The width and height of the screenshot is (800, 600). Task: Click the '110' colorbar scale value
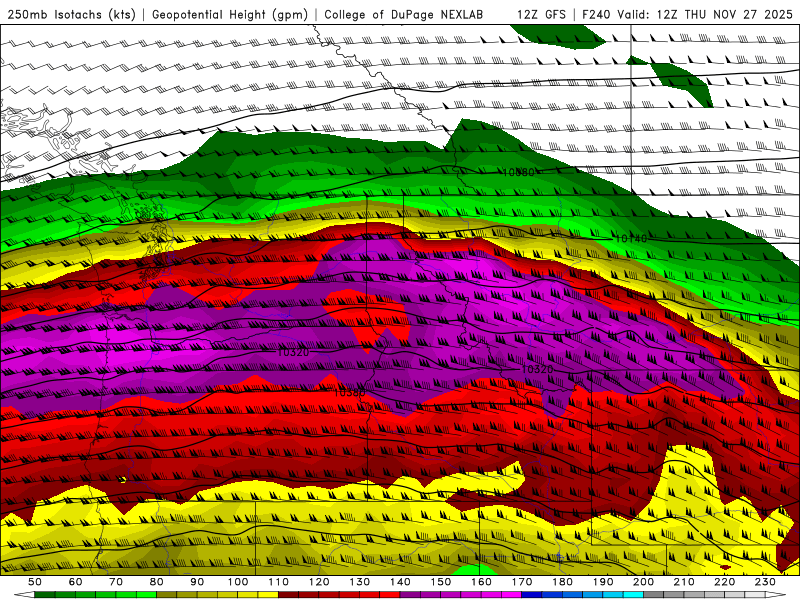click(279, 582)
